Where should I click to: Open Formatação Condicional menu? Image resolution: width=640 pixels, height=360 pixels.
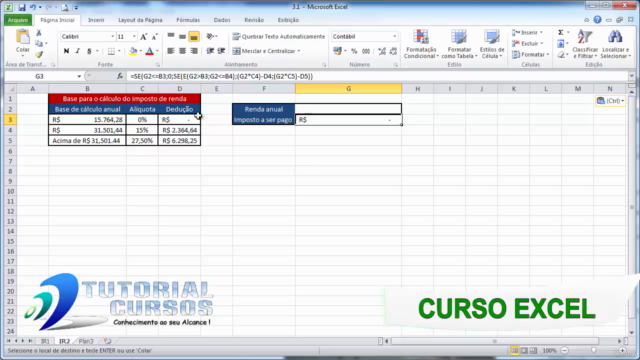(421, 44)
